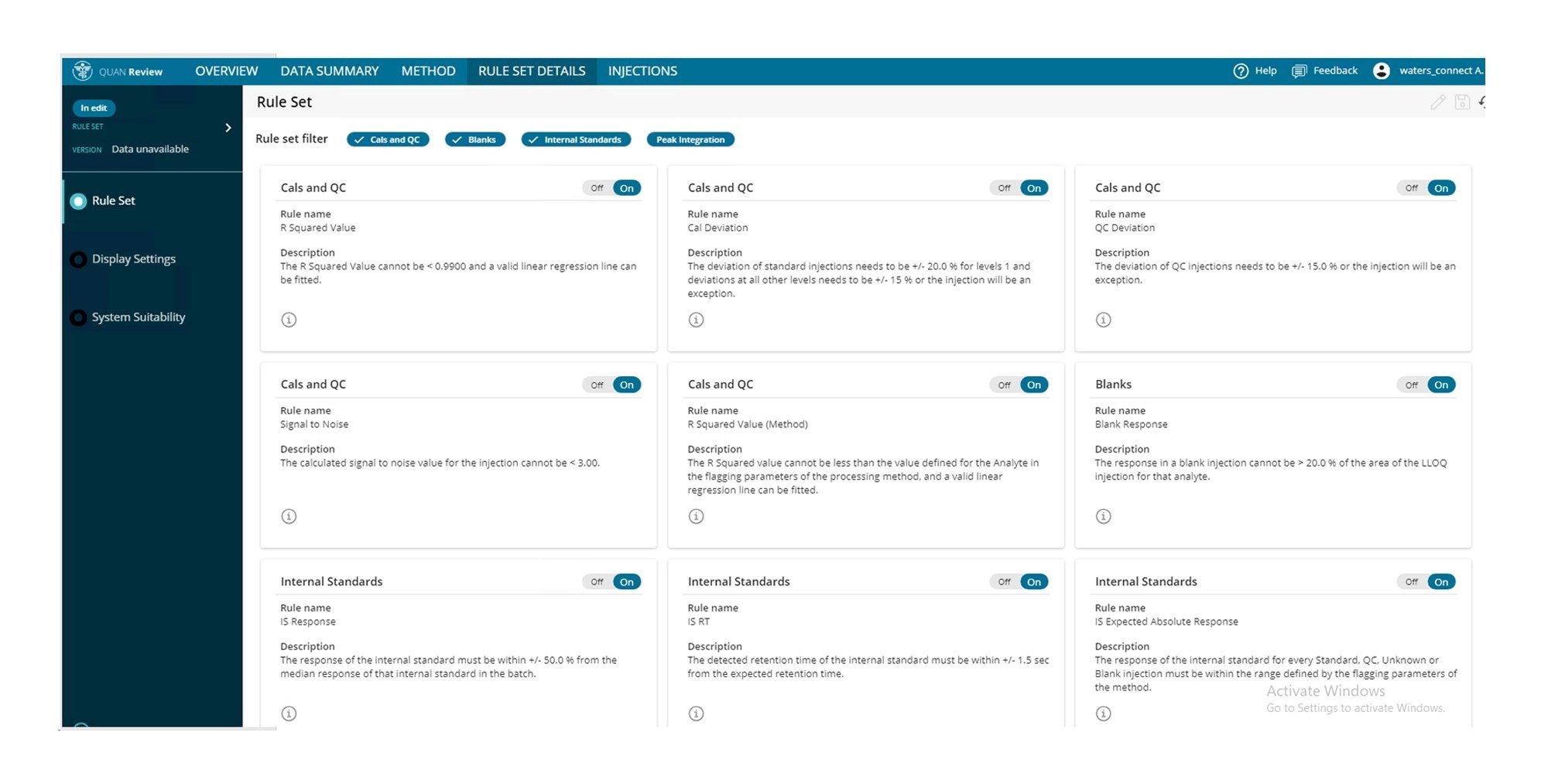Toggle the Cals and QC filter chip
The width and height of the screenshot is (1548, 784).
[388, 140]
